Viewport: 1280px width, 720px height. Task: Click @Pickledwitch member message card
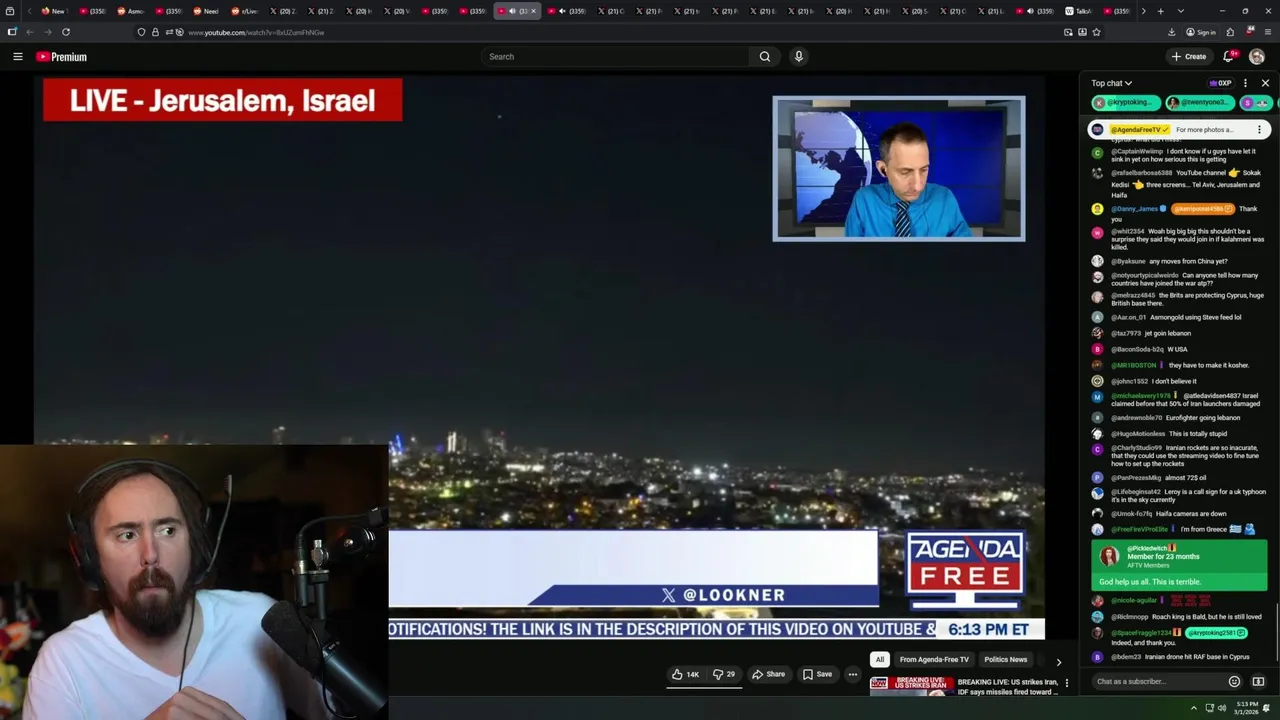click(1179, 565)
